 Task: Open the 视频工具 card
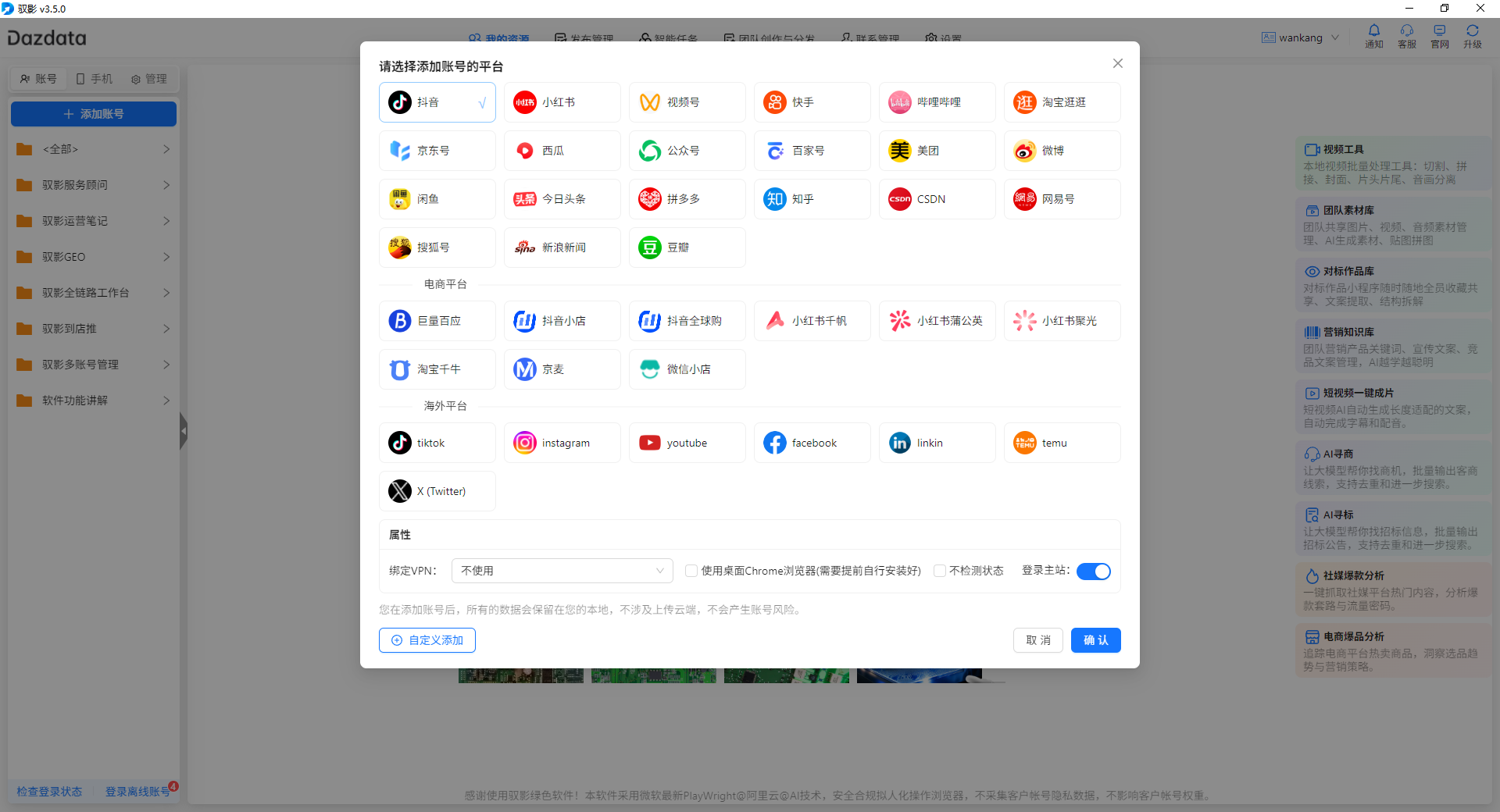(x=1394, y=164)
